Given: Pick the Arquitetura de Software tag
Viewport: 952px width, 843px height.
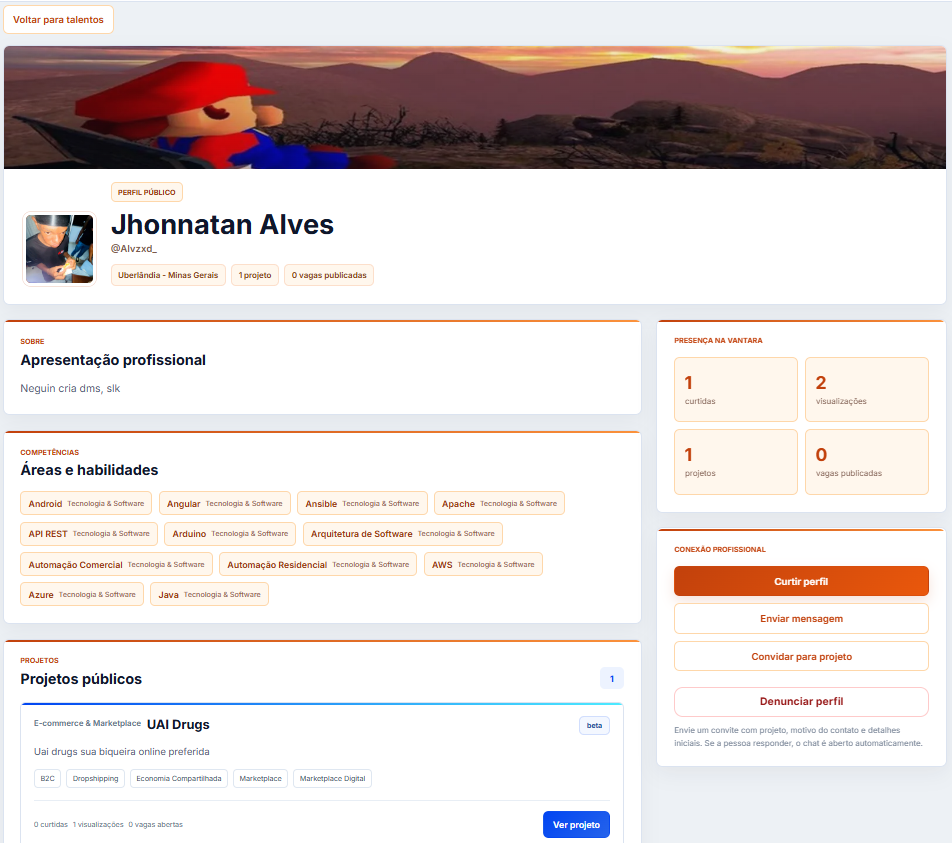Looking at the screenshot, I should [403, 534].
